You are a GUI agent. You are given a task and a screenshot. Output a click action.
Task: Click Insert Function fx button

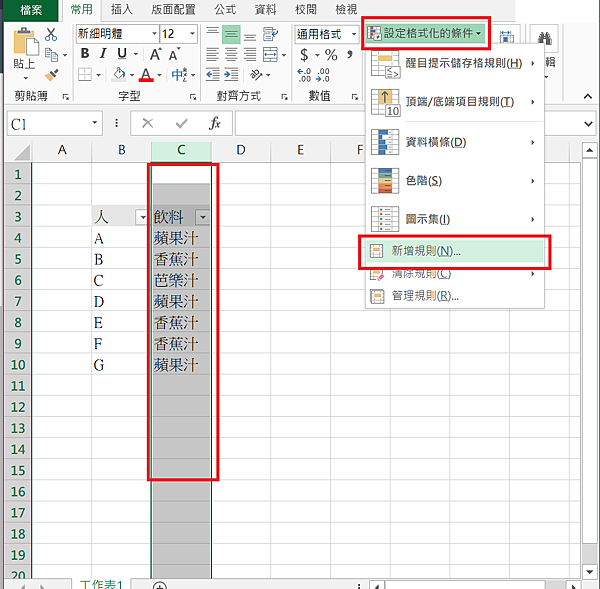point(215,123)
